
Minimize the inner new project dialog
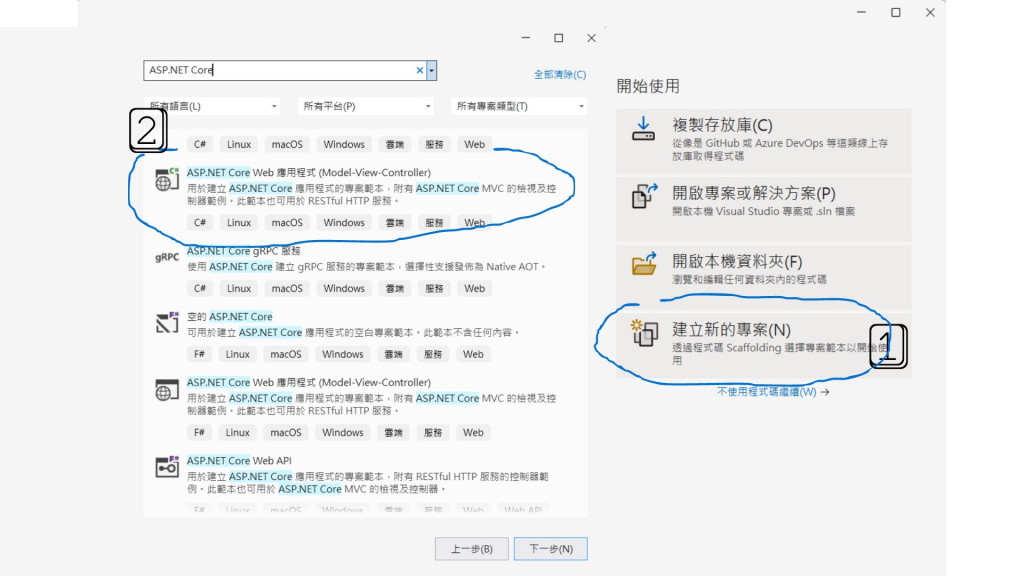(x=526, y=38)
